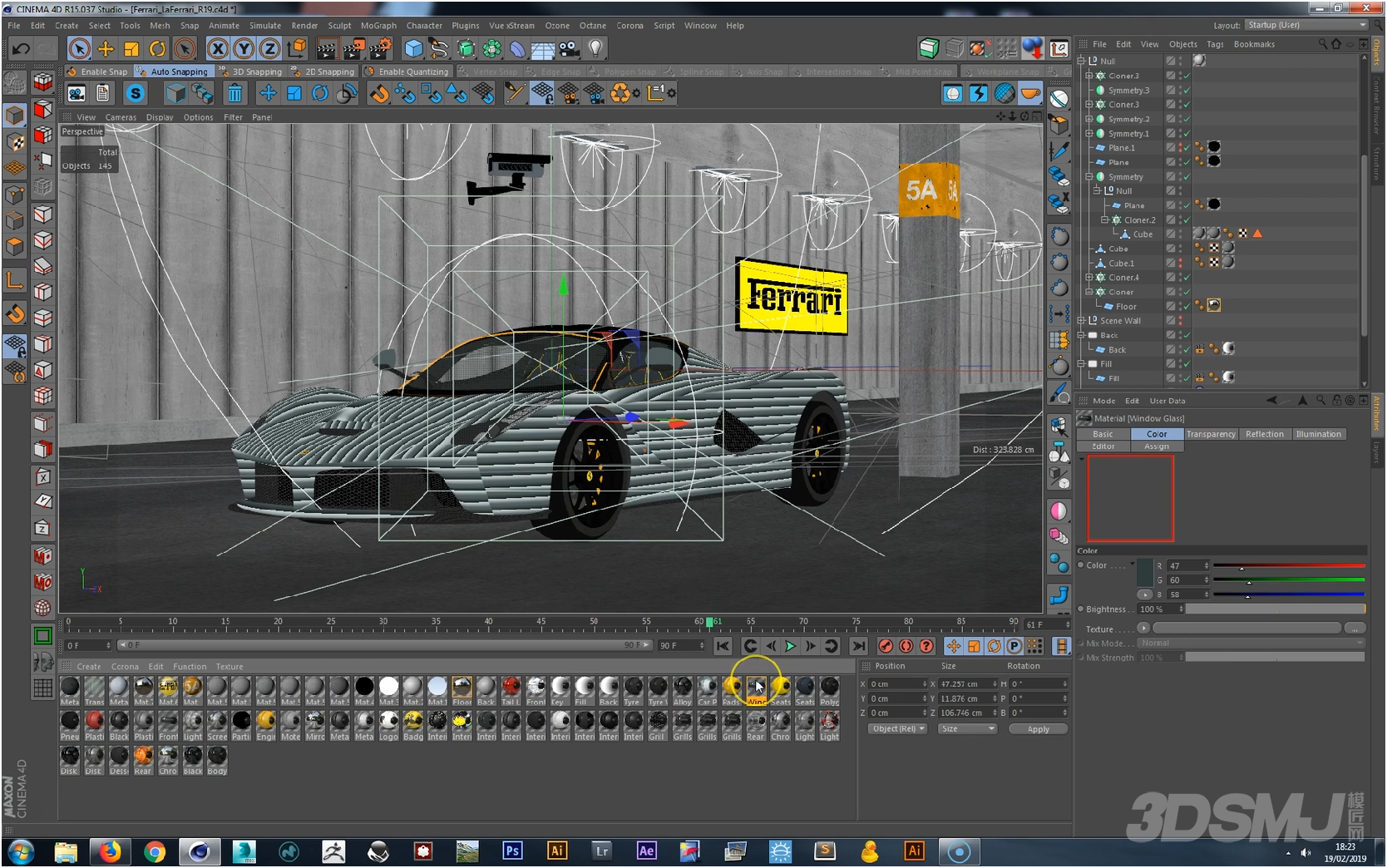
Task: Select the Scale tool in top toolbar
Action: point(131,49)
